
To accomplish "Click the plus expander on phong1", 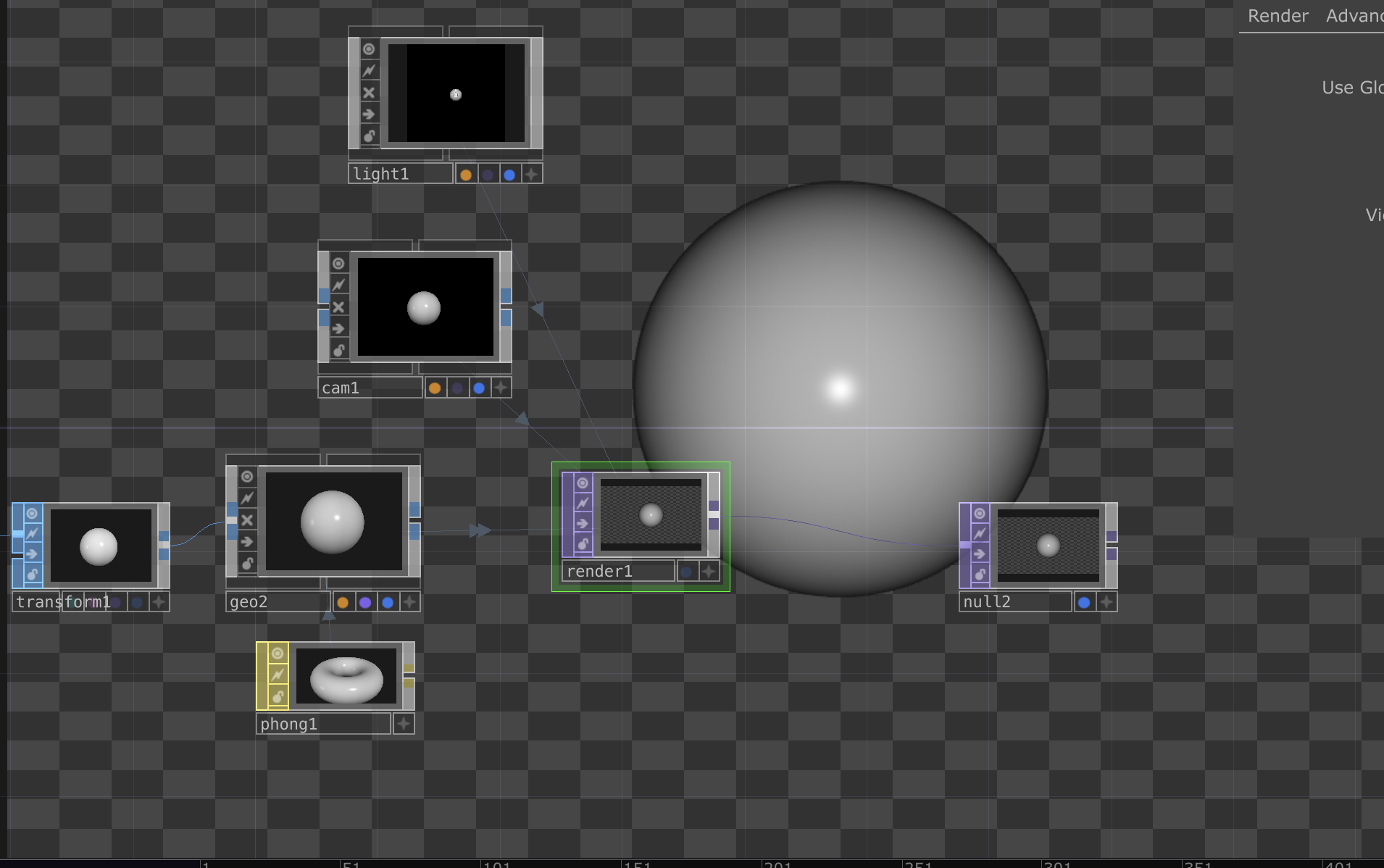I will tap(404, 723).
